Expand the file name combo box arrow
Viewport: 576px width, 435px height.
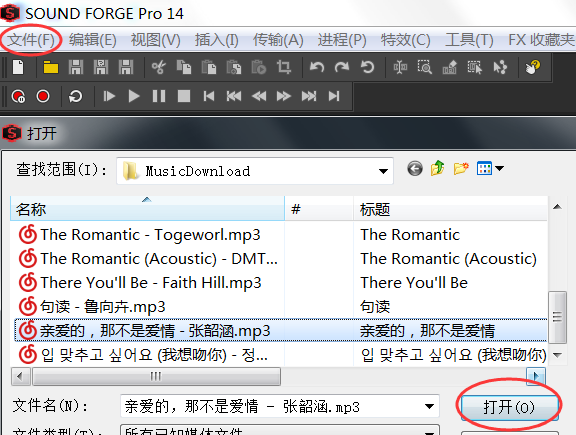[x=429, y=406]
